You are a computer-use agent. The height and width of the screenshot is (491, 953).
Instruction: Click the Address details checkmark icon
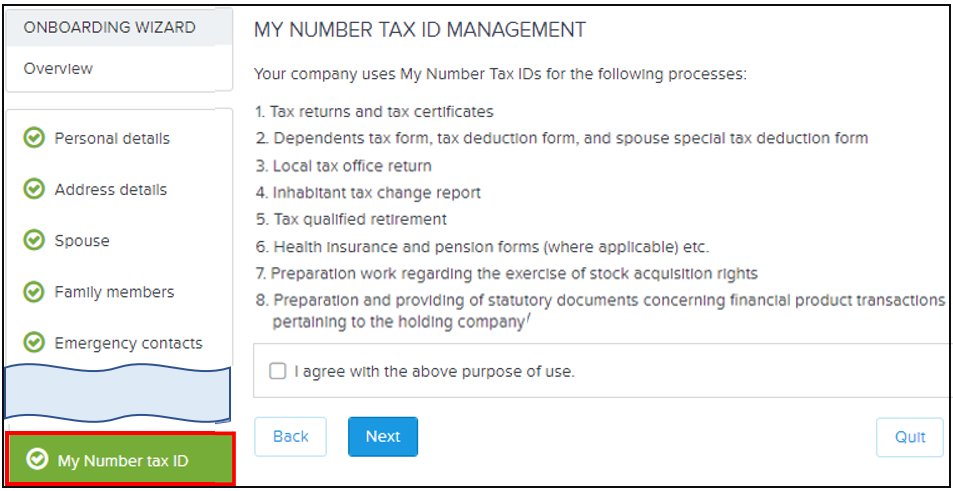[34, 189]
